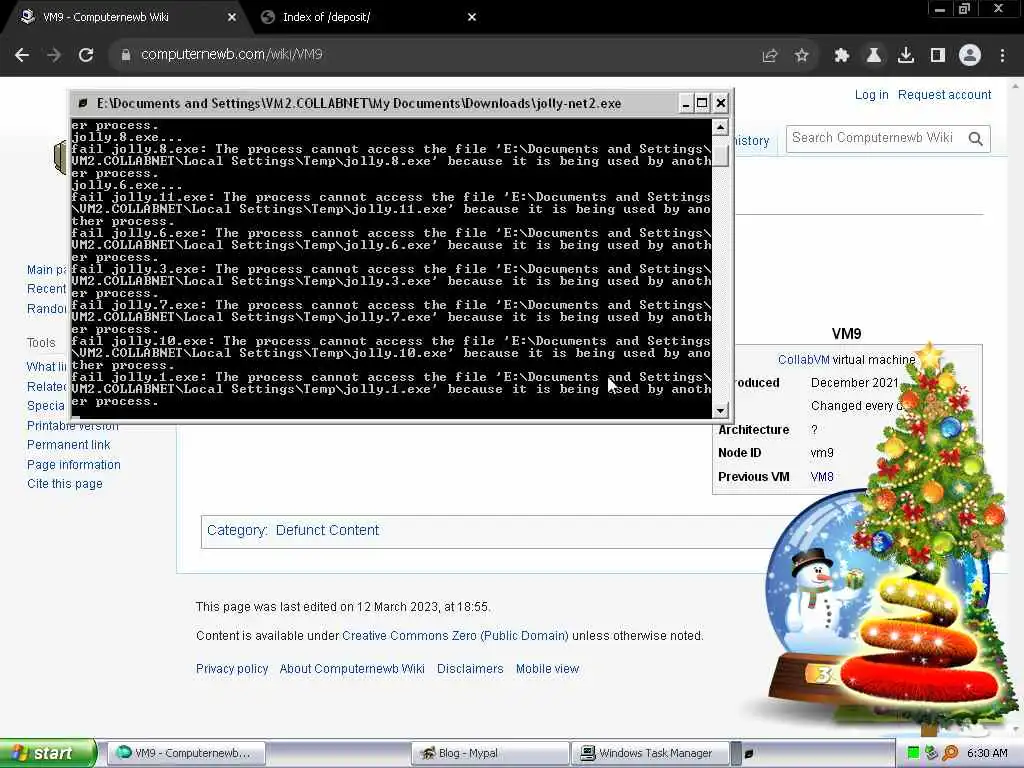Switch to Blog - Mypal taskbar item
1024x768 pixels.
point(490,753)
